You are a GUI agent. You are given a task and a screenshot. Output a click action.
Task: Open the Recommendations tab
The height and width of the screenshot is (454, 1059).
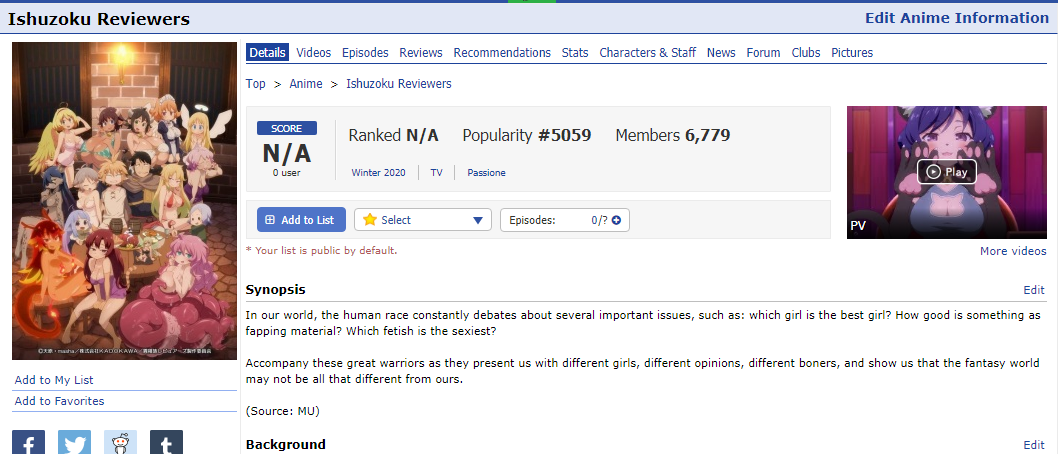(x=502, y=53)
